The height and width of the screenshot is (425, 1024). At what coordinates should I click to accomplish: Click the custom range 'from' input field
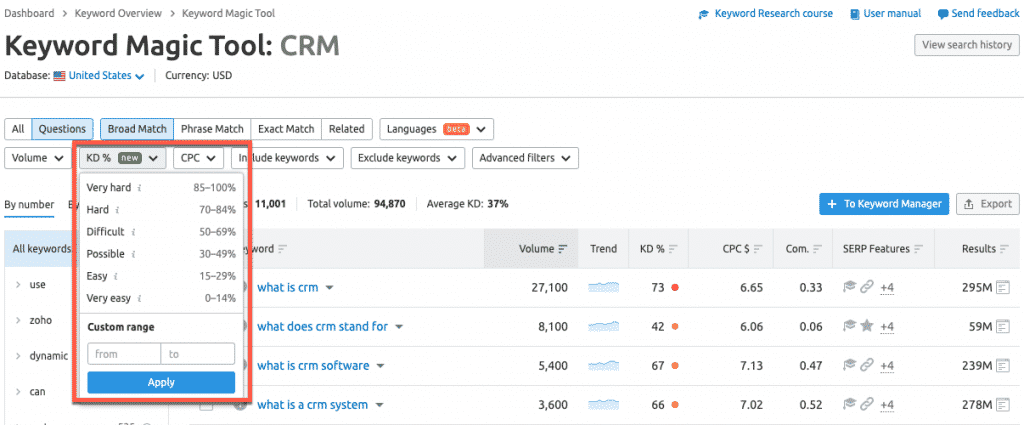[x=124, y=354]
